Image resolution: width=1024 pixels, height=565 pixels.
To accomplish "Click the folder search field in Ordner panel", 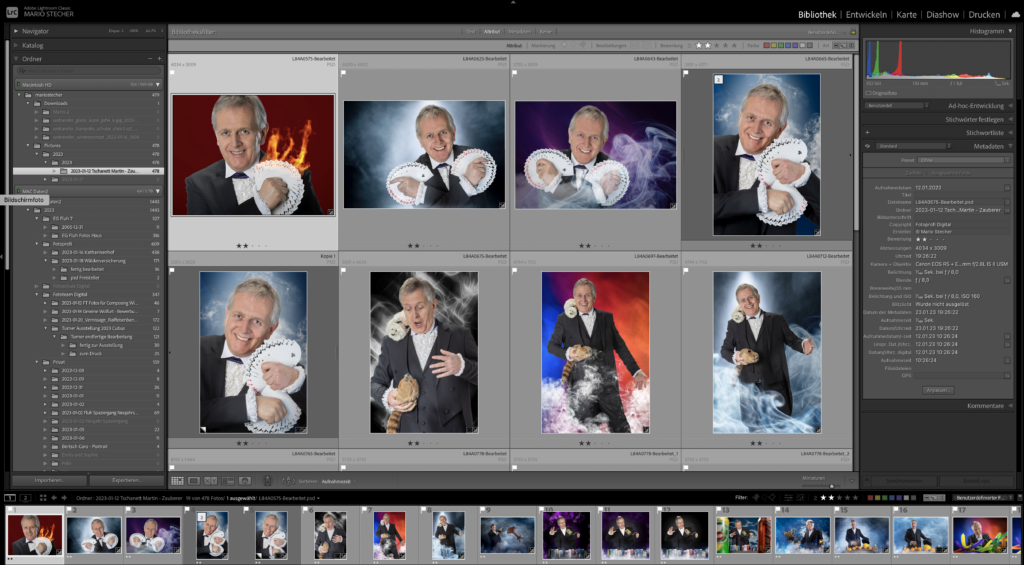I will click(x=89, y=71).
